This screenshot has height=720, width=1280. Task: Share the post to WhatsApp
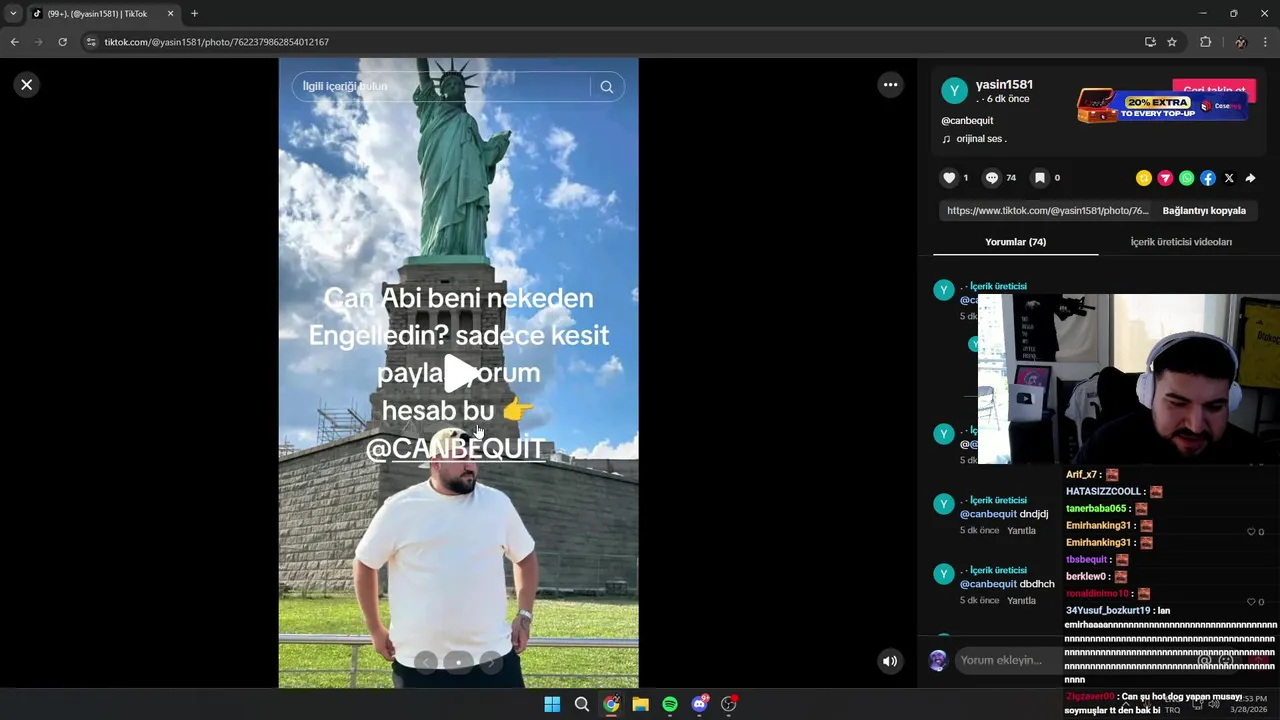(x=1186, y=178)
